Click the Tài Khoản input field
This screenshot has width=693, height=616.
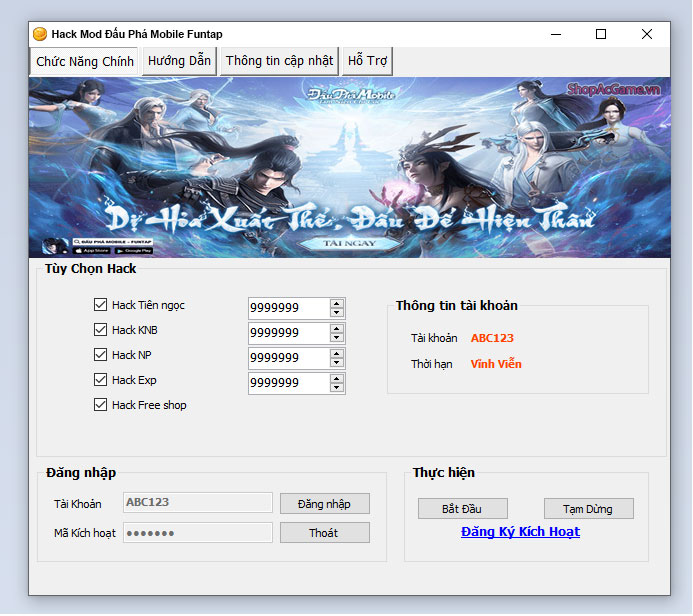point(198,503)
